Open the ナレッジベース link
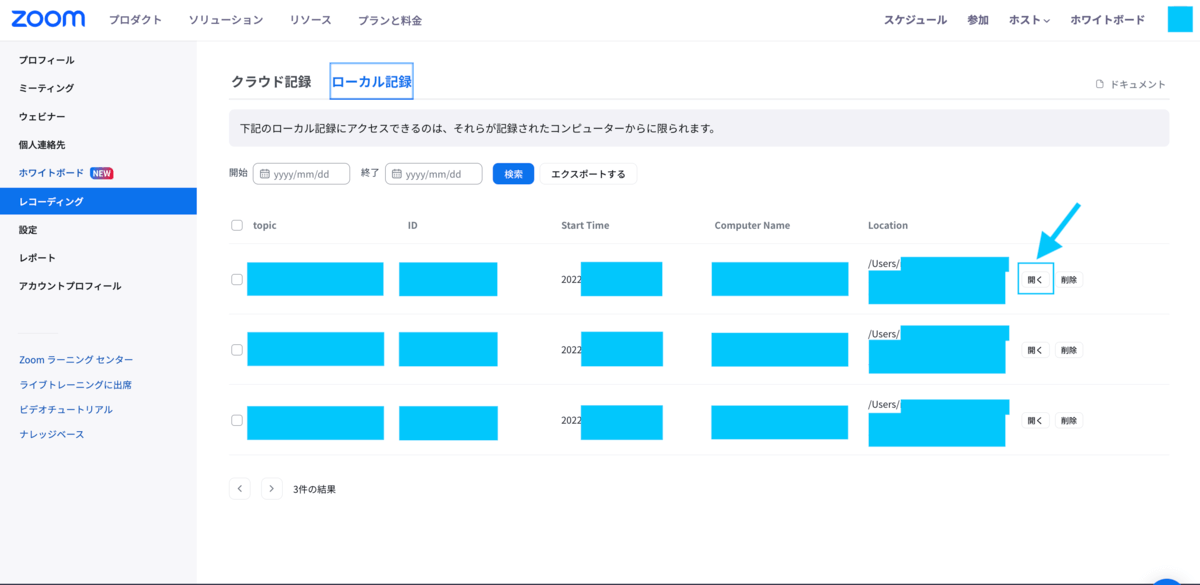 click(x=52, y=434)
